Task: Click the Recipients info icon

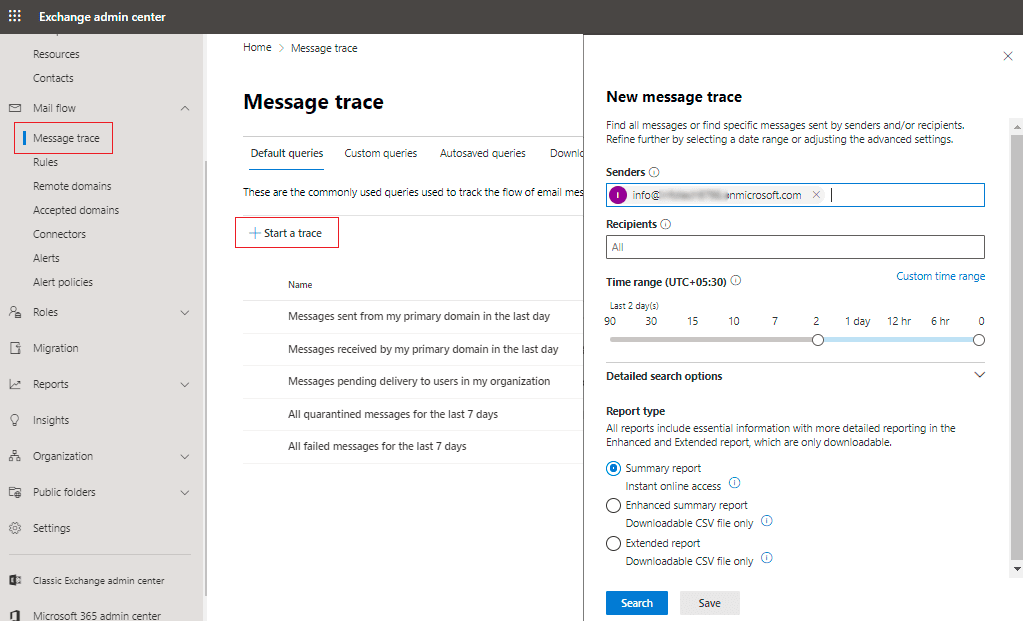Action: click(x=665, y=225)
